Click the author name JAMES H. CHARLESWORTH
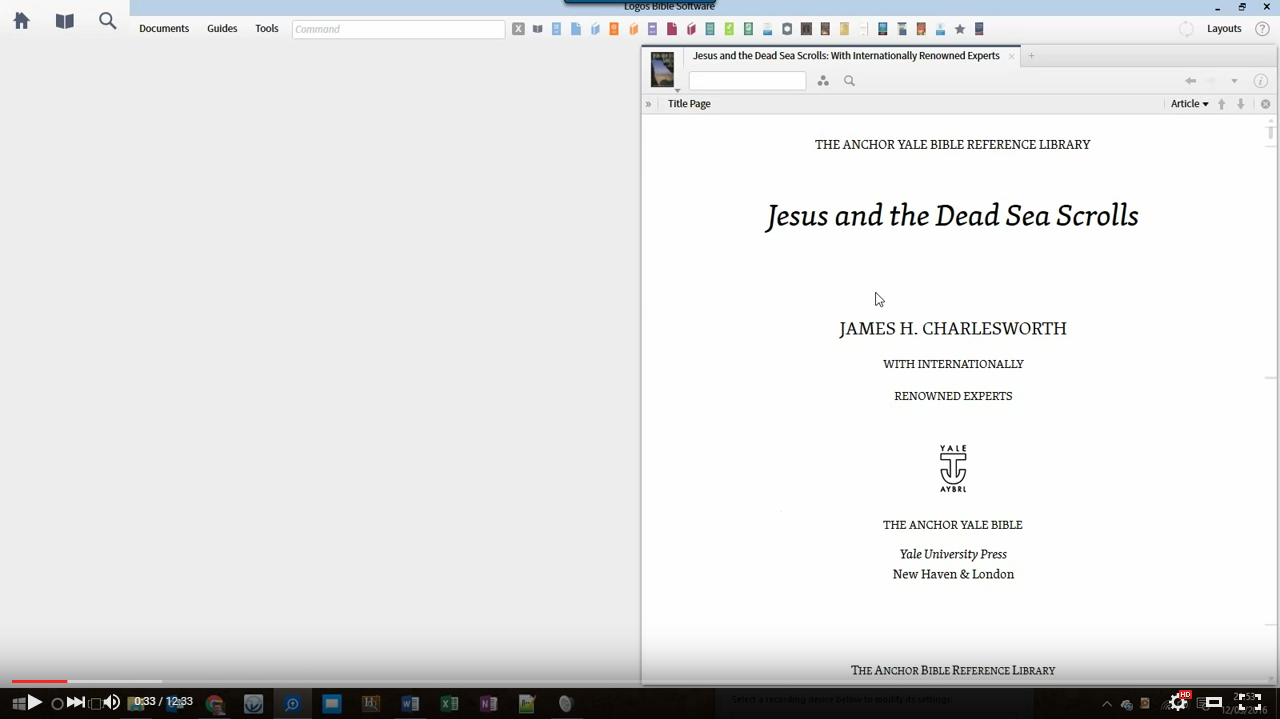This screenshot has width=1280, height=719. coord(953,328)
